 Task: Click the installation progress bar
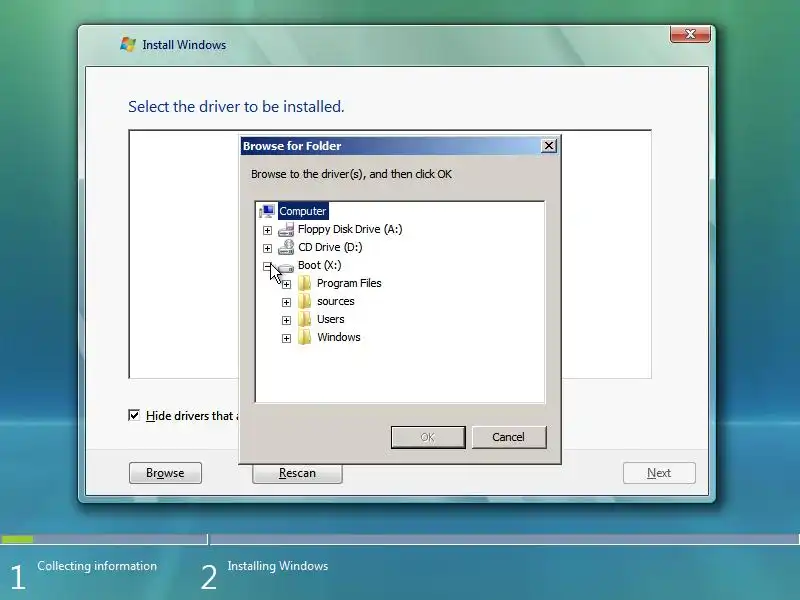coord(400,539)
